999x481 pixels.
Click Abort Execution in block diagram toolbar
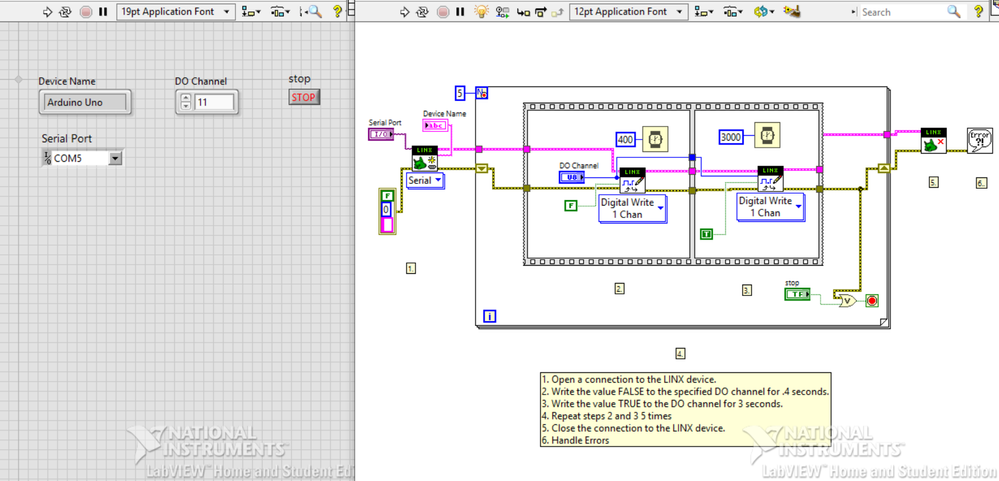pyautogui.click(x=443, y=11)
